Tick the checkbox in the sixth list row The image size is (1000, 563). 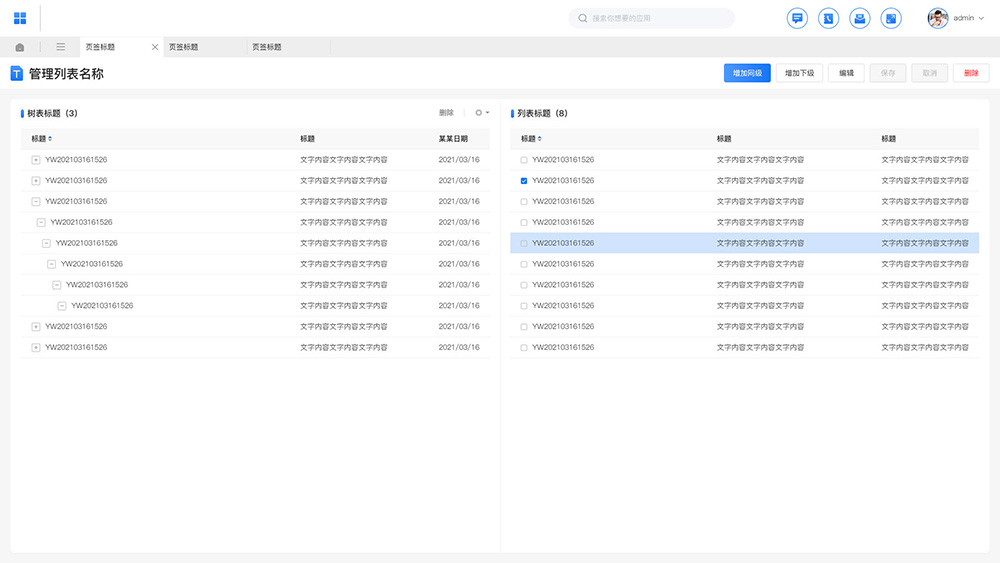pos(524,264)
